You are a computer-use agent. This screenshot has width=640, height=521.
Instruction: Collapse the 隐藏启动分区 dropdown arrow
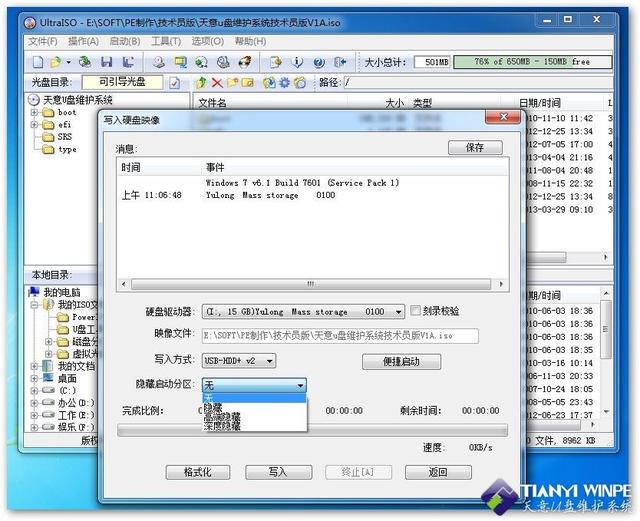tap(300, 385)
